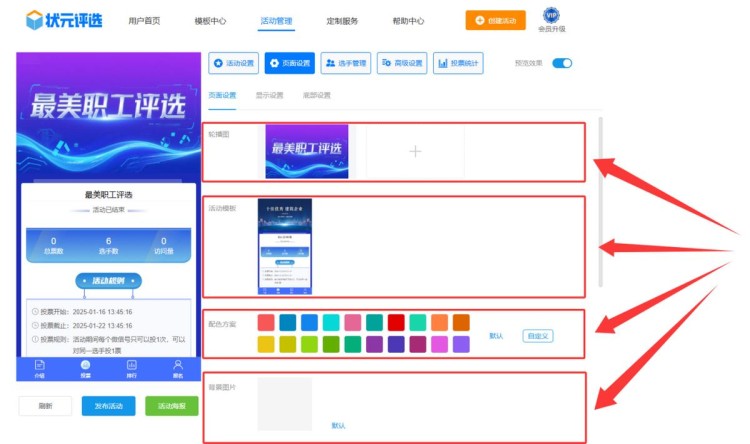The width and height of the screenshot is (750, 444).
Task: Click the orange 创建活动 button
Action: pos(495,19)
